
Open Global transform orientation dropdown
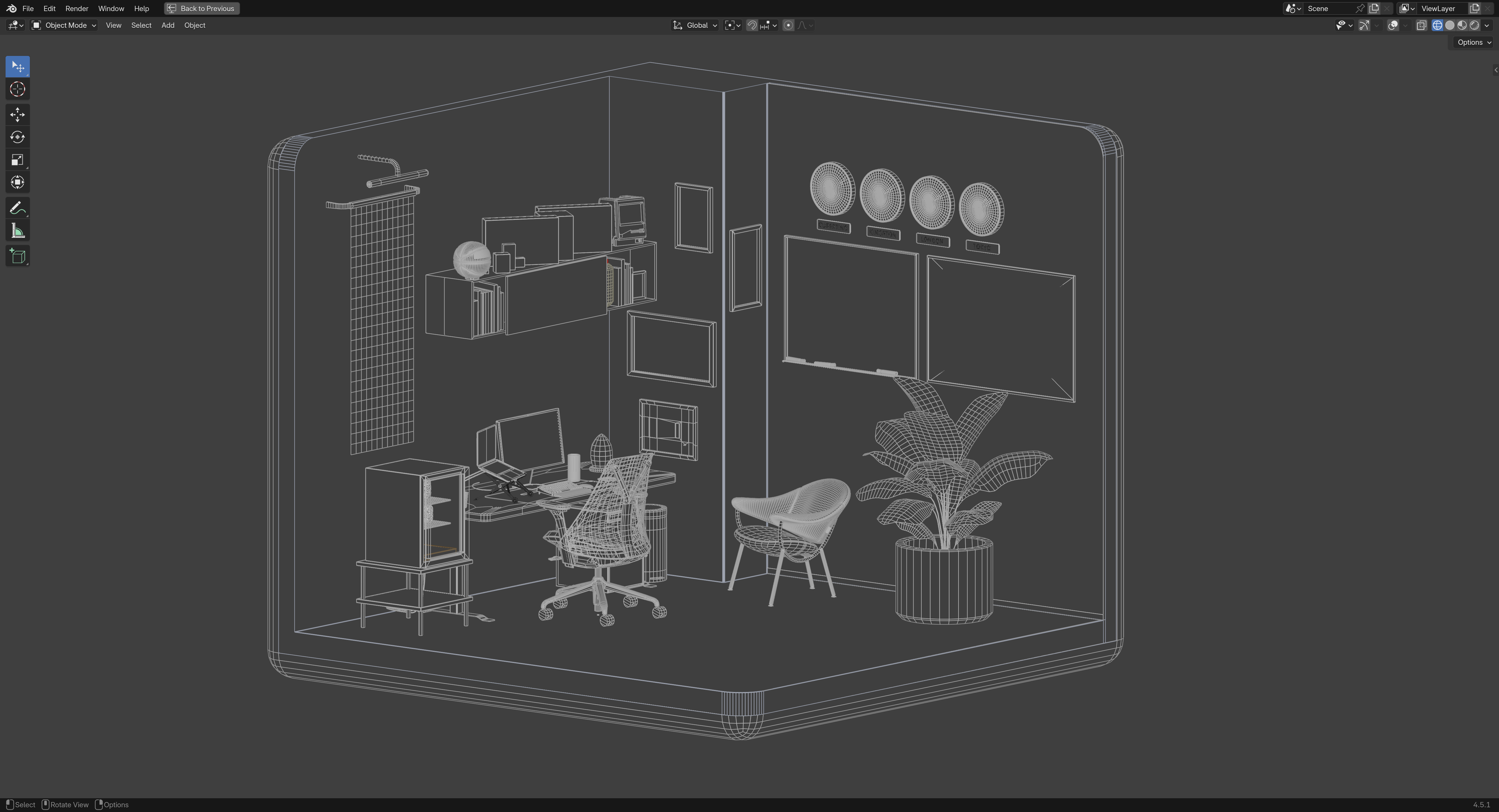coord(695,25)
